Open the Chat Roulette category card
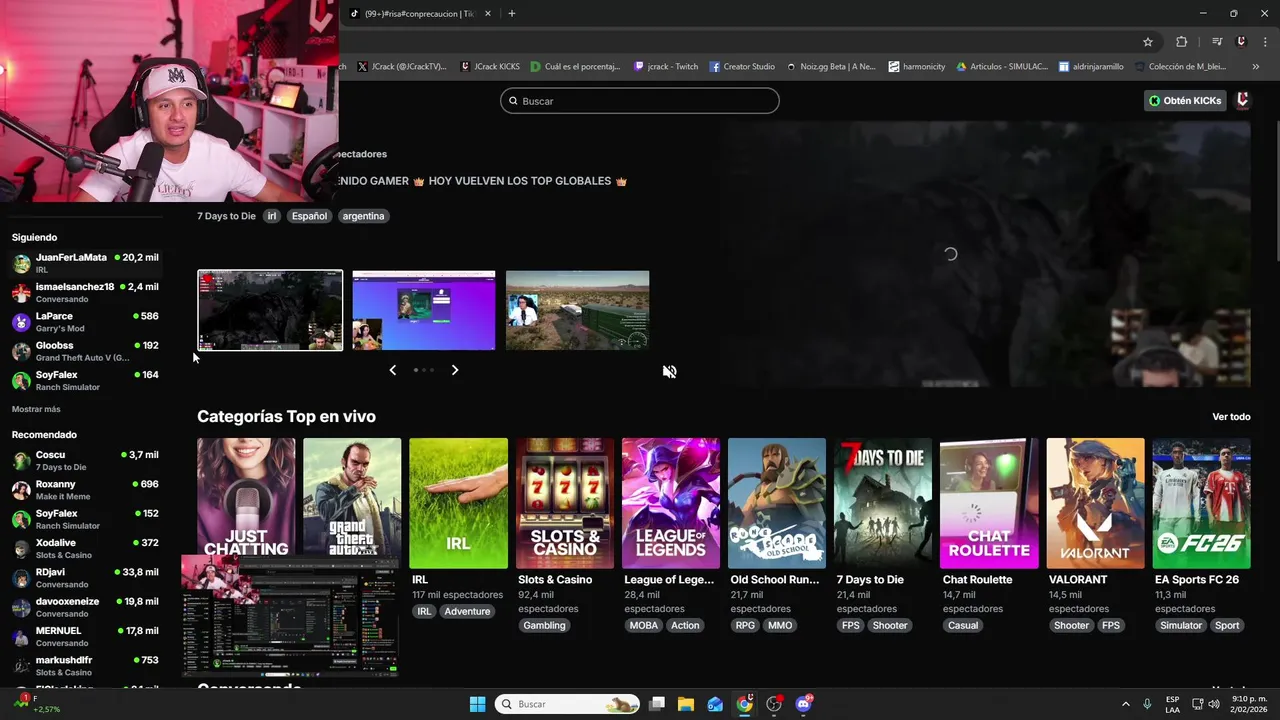This screenshot has width=1280, height=720. tap(989, 503)
